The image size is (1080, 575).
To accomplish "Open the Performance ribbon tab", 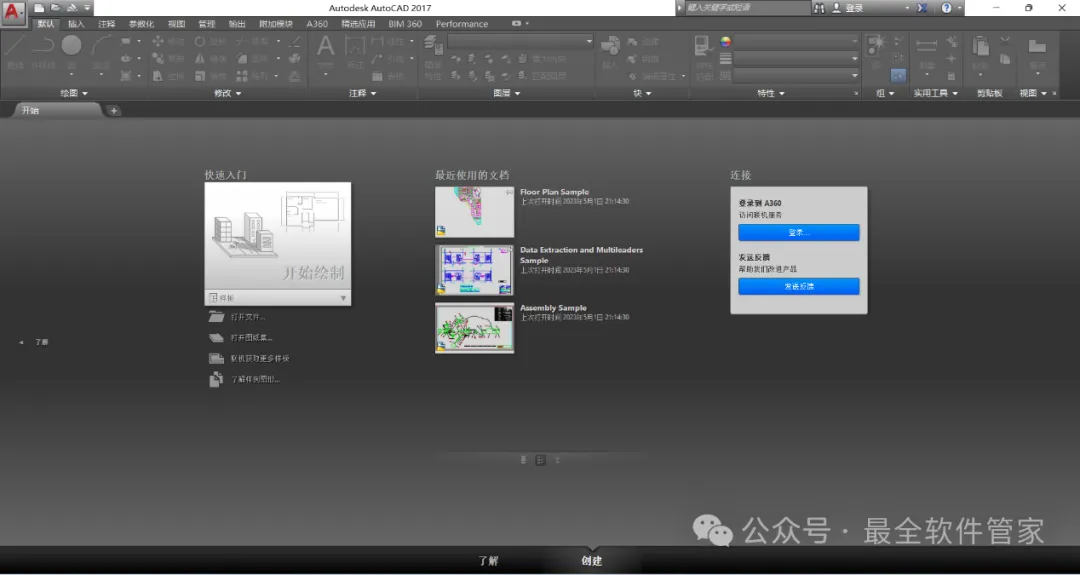I will 461,23.
